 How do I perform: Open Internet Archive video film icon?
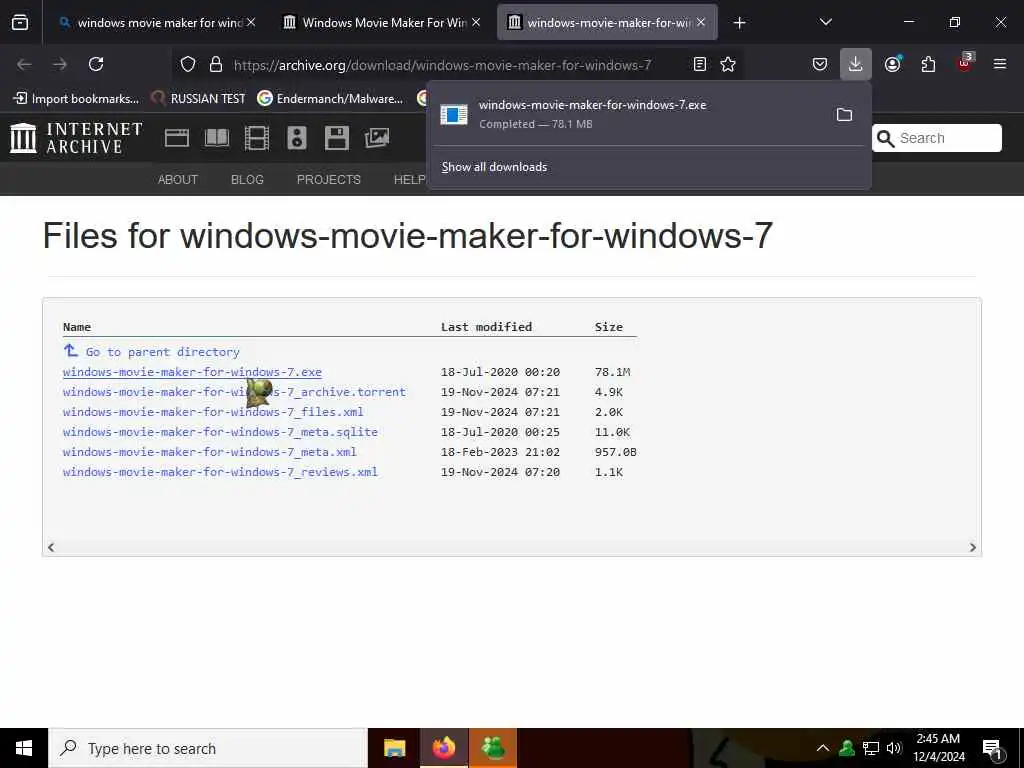(x=257, y=138)
